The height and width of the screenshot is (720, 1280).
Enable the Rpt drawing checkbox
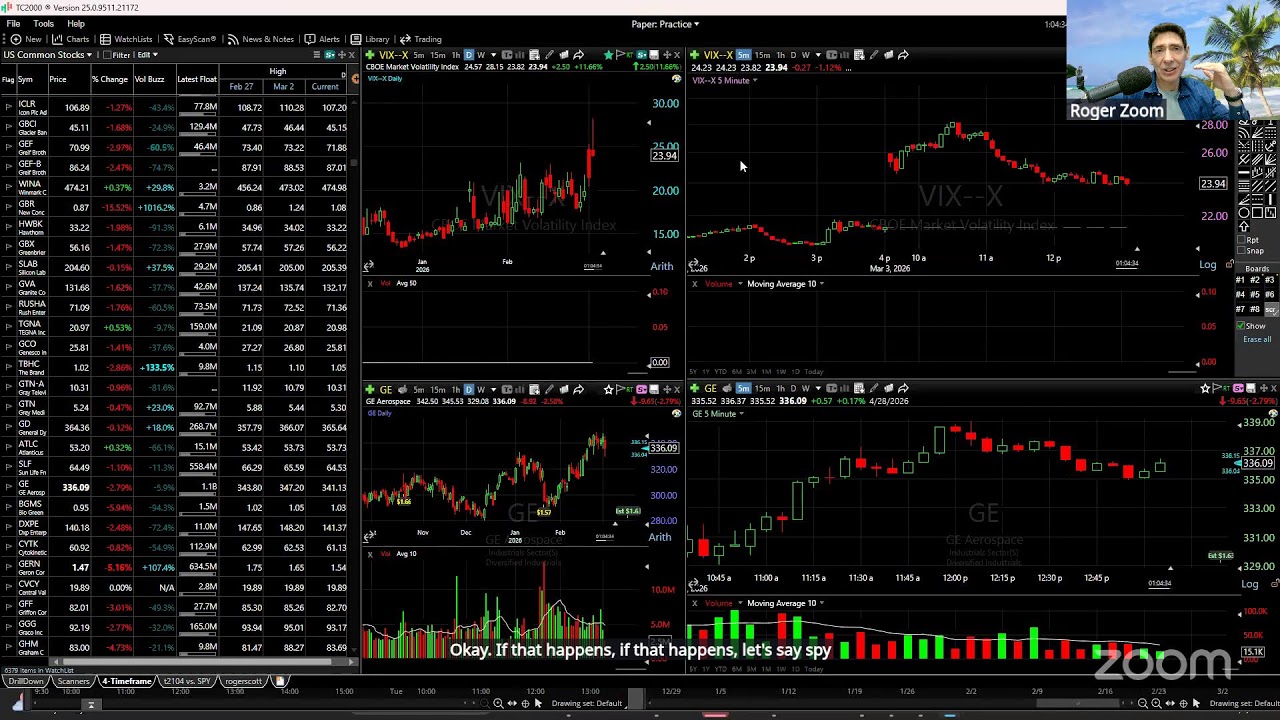pos(1243,240)
